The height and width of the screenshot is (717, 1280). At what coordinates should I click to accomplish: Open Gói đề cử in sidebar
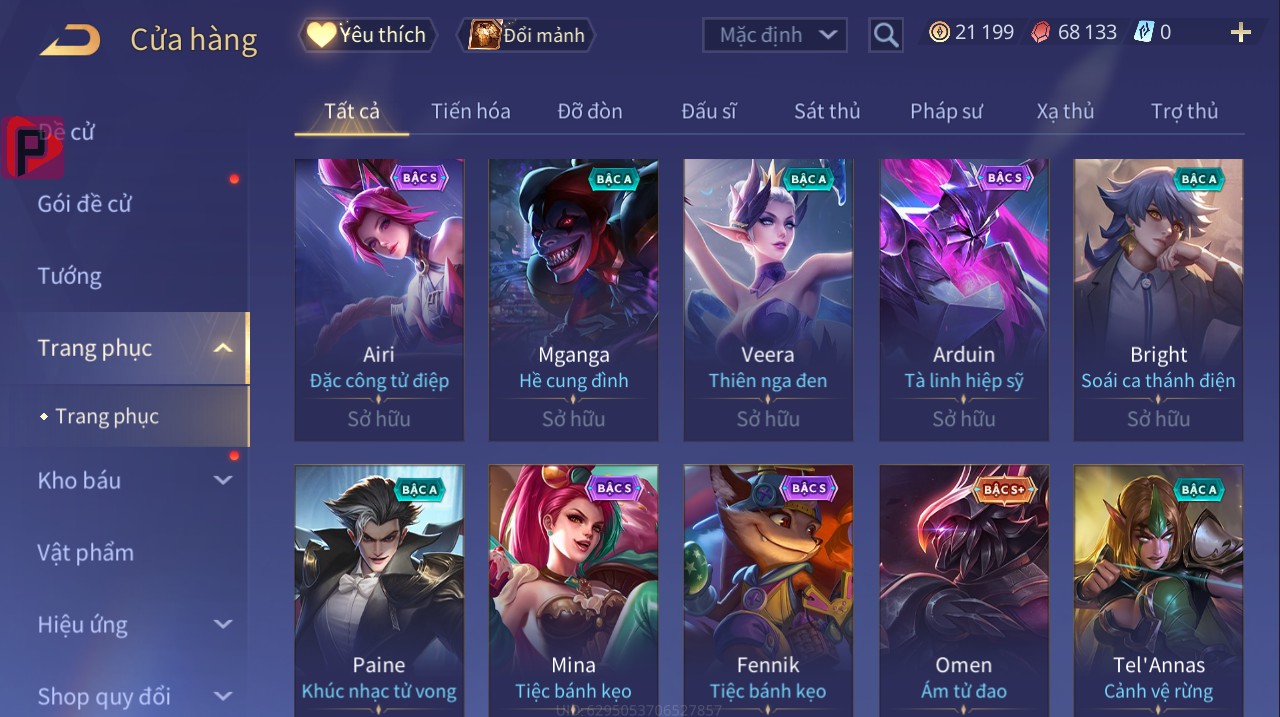pos(85,204)
